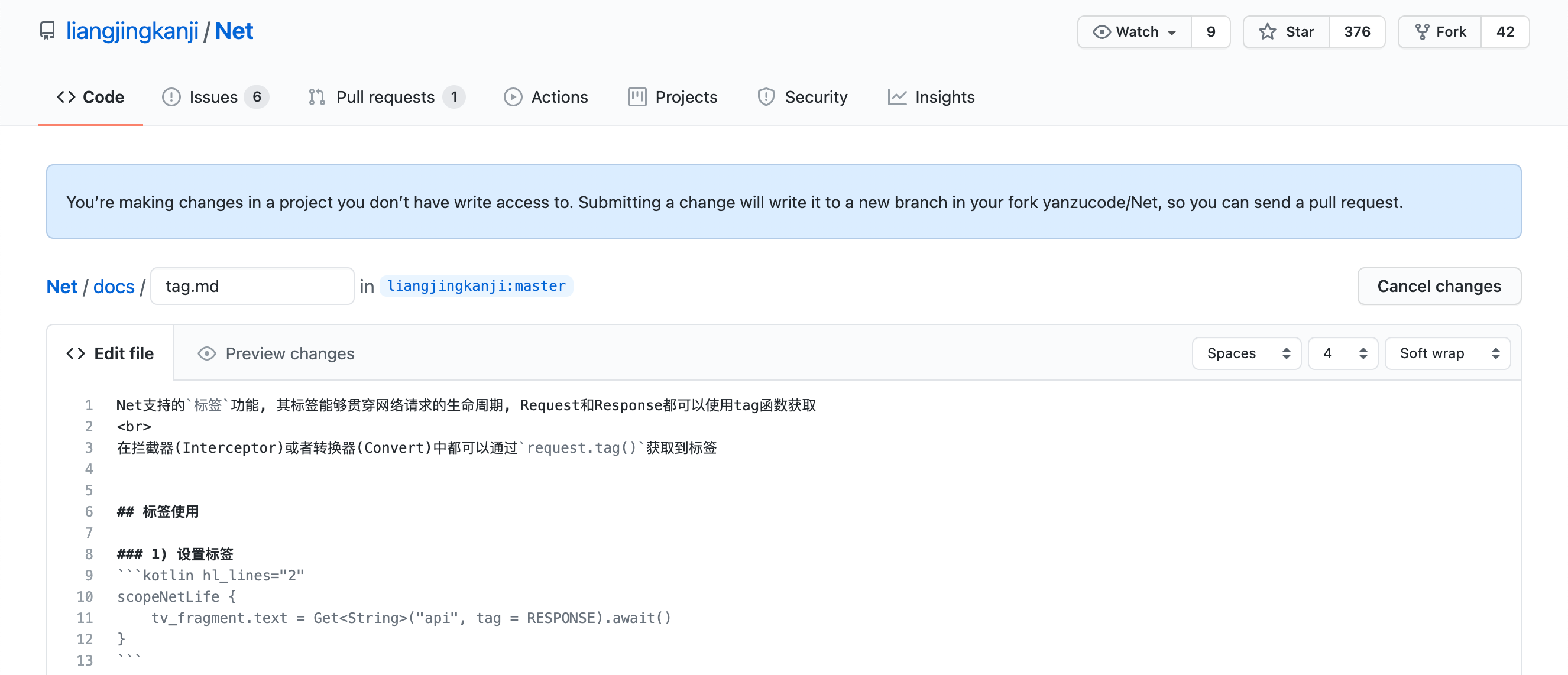Click the Actions play icon
1568x675 pixels.
pyautogui.click(x=513, y=97)
